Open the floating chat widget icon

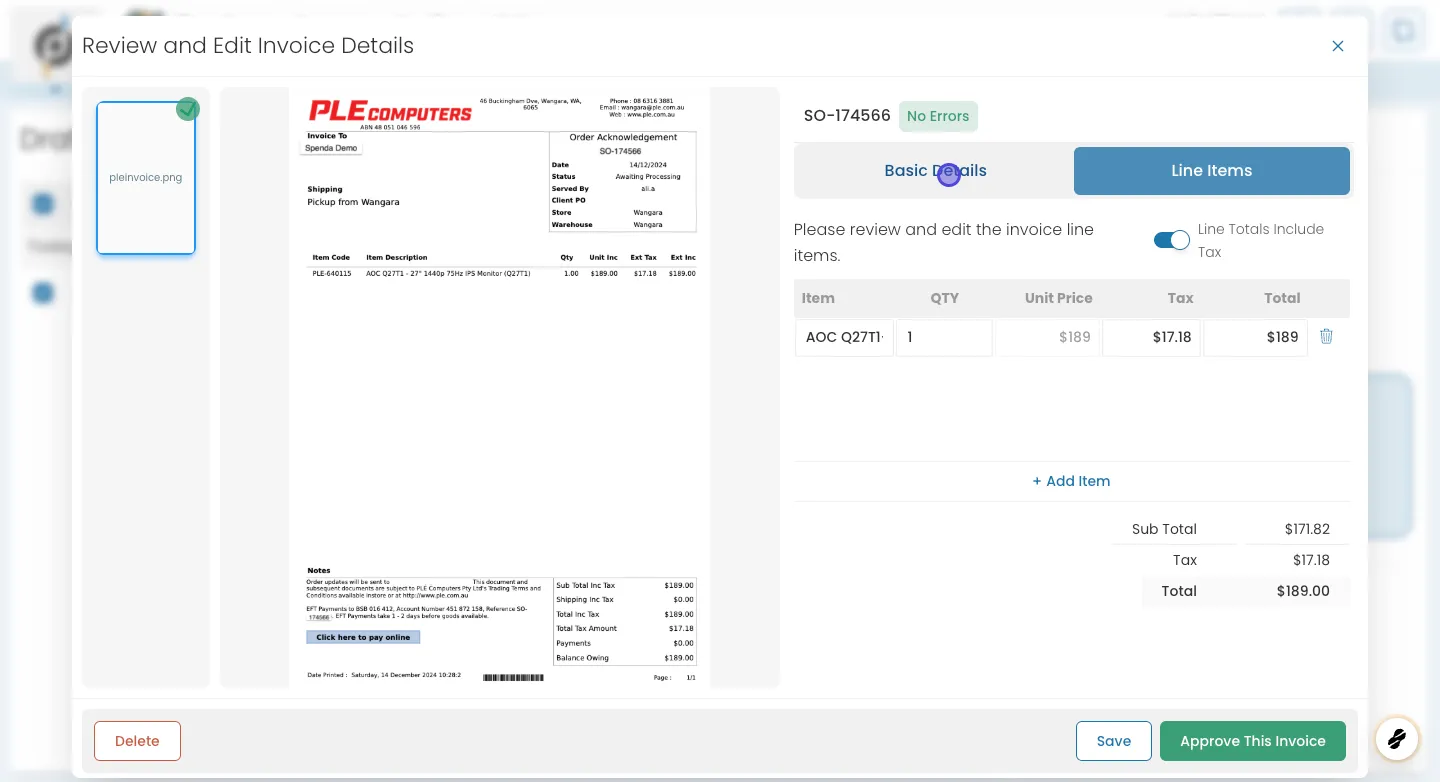coord(1397,740)
